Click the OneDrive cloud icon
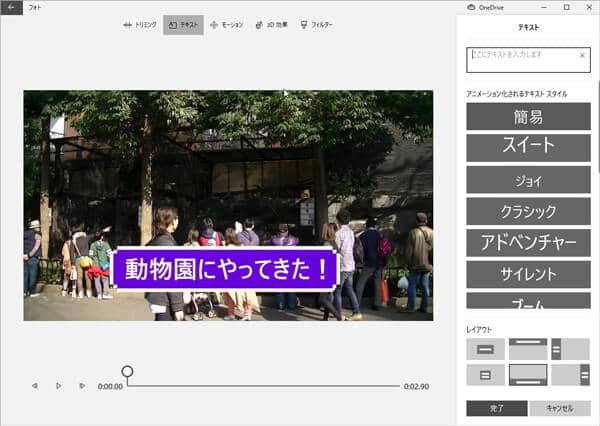 [471, 7]
